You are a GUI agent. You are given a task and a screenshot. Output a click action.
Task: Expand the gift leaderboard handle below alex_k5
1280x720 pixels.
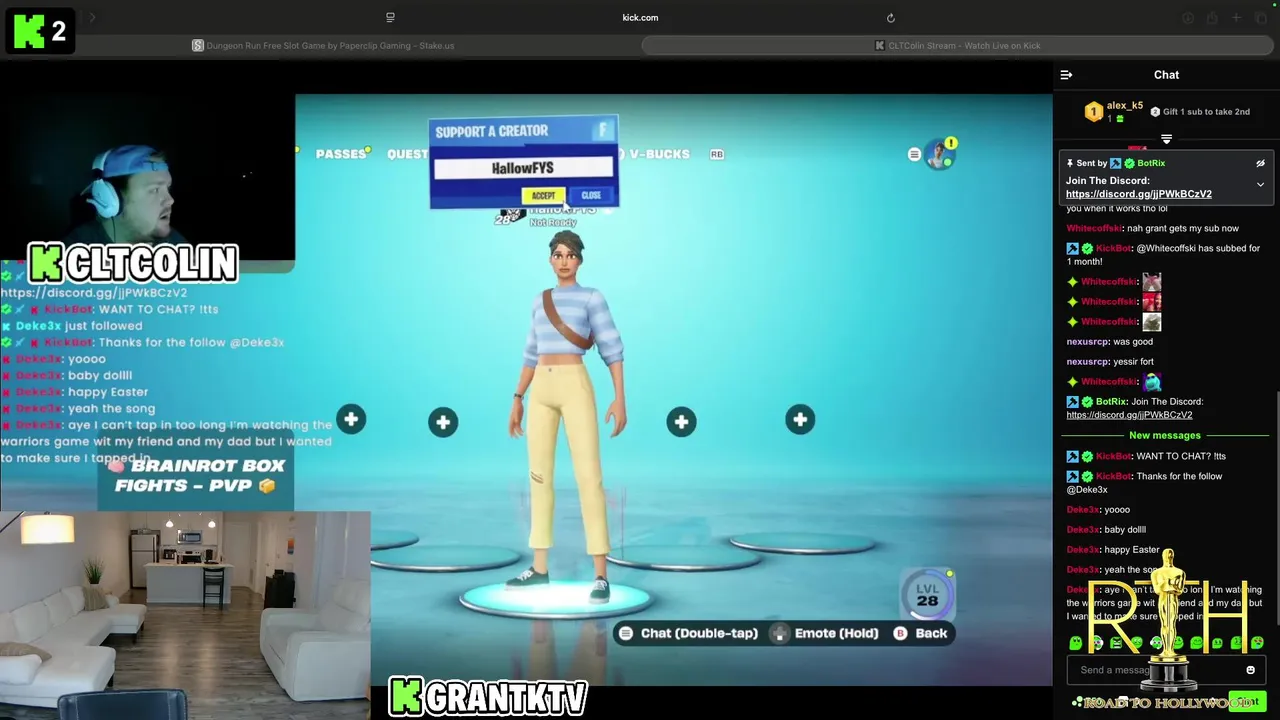tap(1166, 139)
